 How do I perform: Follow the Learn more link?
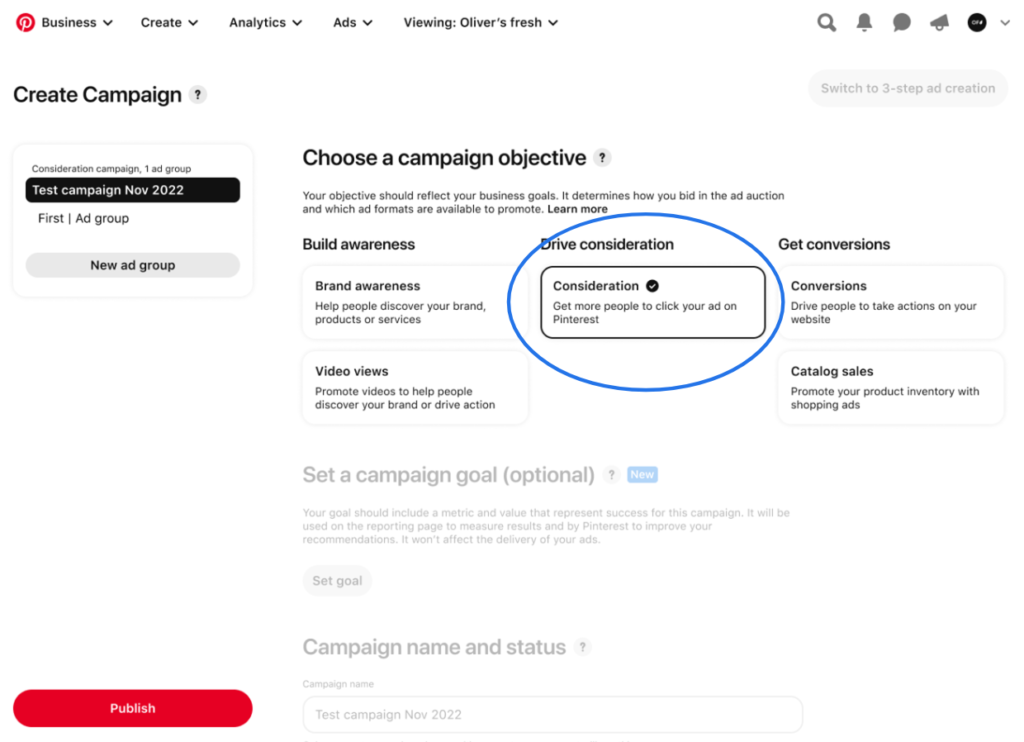(x=577, y=209)
